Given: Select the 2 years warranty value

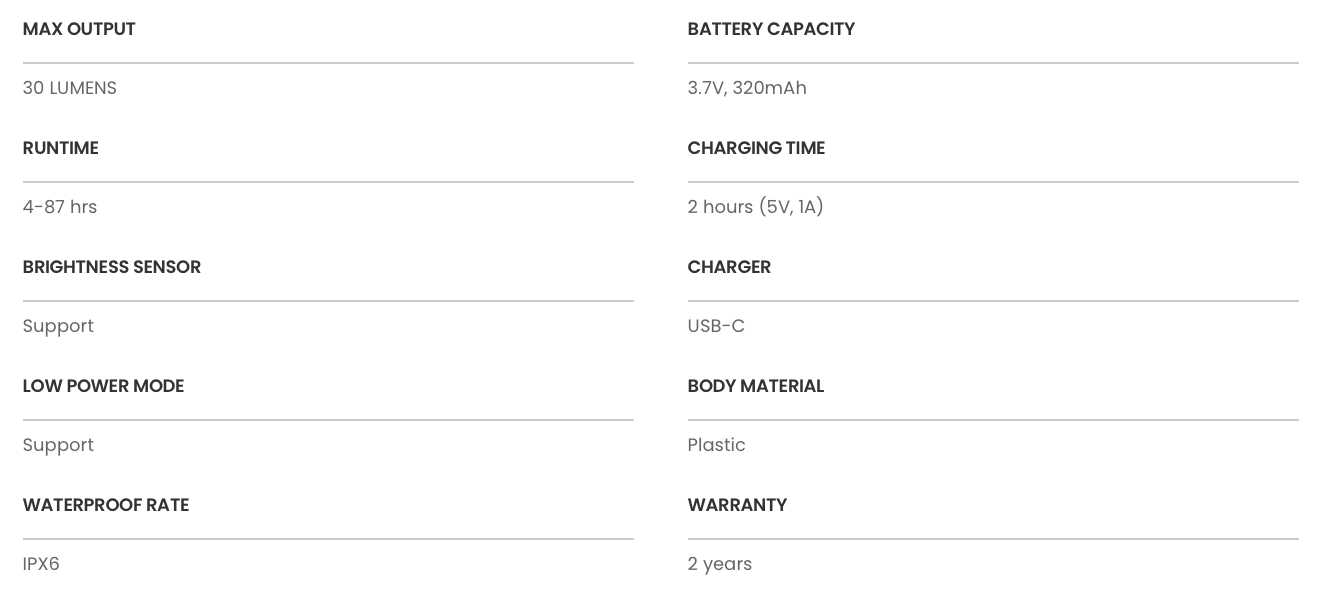Looking at the screenshot, I should (720, 564).
